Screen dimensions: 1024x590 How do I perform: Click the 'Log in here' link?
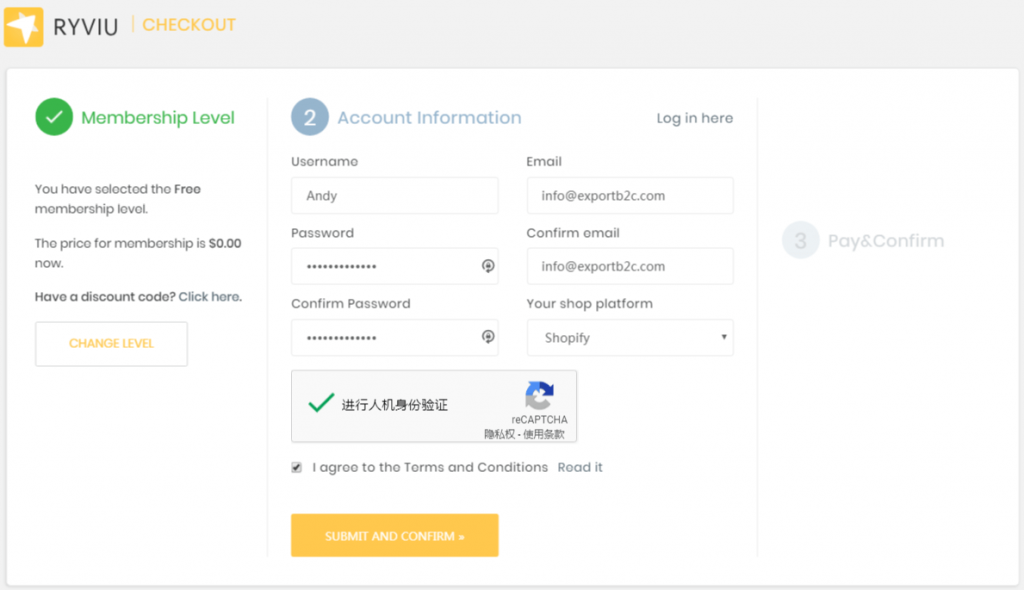pos(694,117)
